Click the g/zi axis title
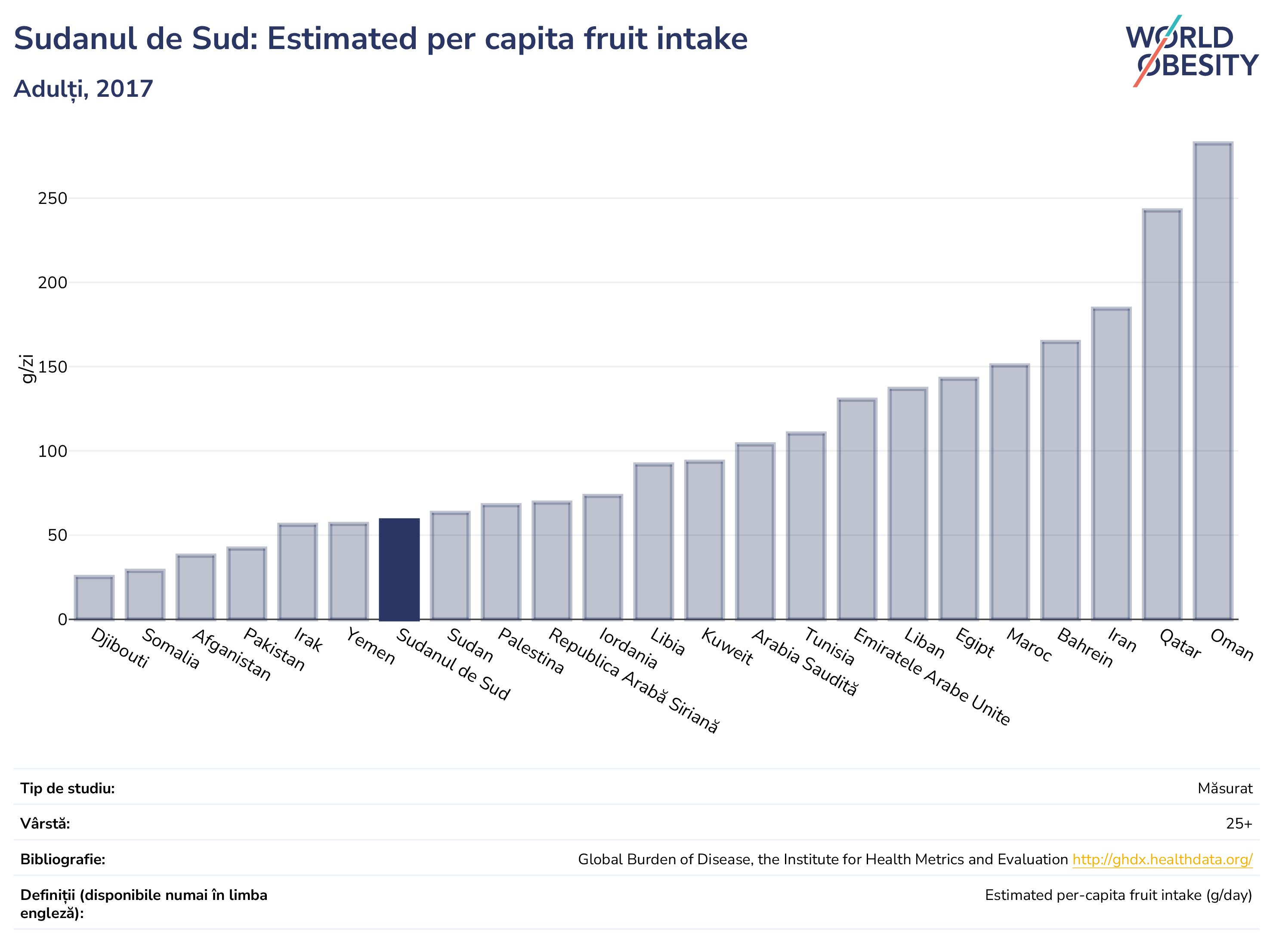Image resolution: width=1273 pixels, height=952 pixels. (x=27, y=369)
